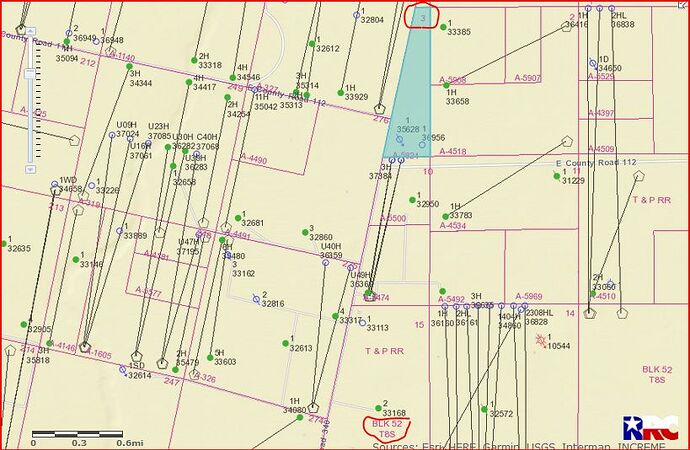Click the A-4534 abstract label

coord(452,226)
